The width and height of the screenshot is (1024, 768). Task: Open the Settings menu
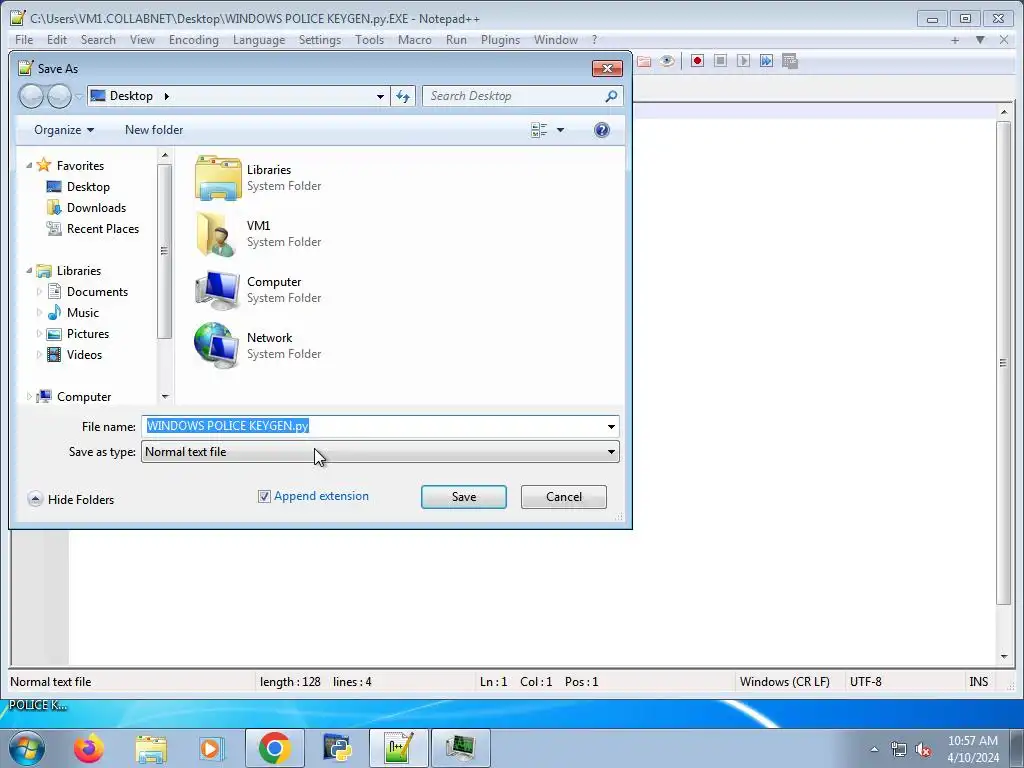coord(320,40)
